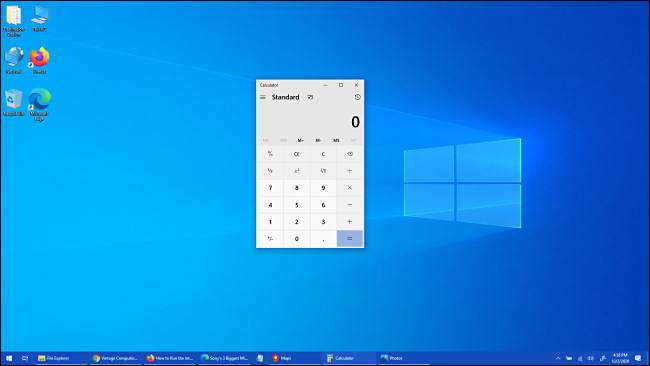Click digit 0 on Calculator keypad
Screen dimensions: 650x366
coord(297,239)
